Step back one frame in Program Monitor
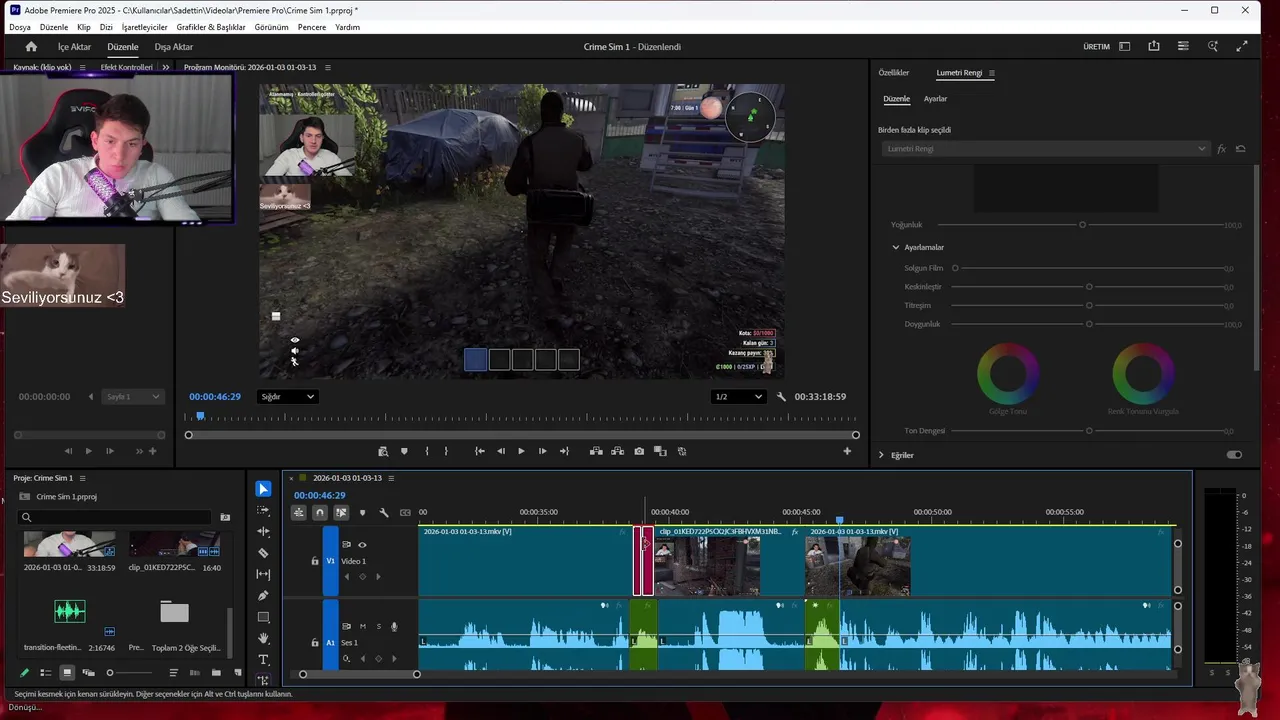 coord(501,451)
